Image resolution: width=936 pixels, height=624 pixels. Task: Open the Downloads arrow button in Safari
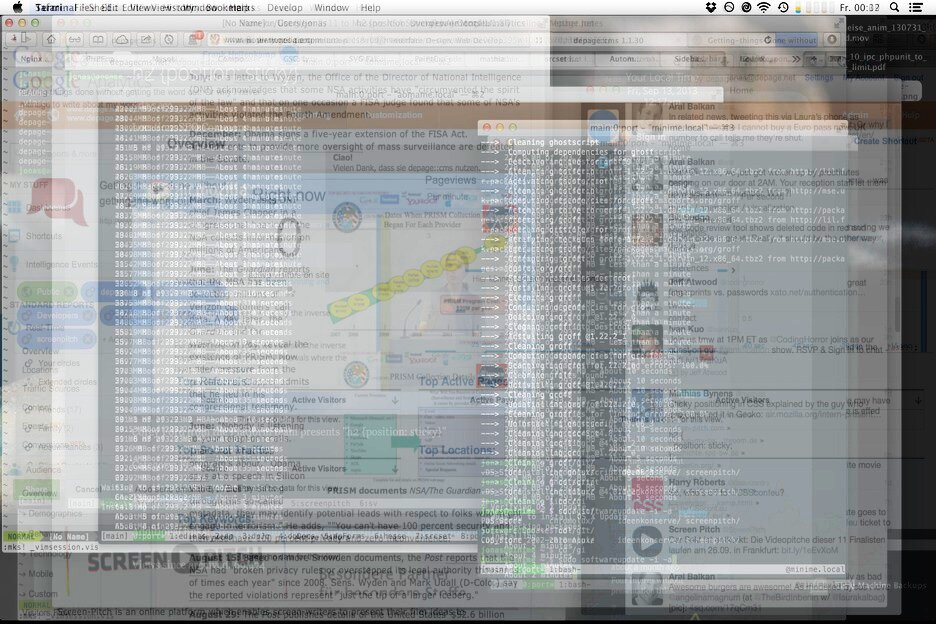coord(832,39)
